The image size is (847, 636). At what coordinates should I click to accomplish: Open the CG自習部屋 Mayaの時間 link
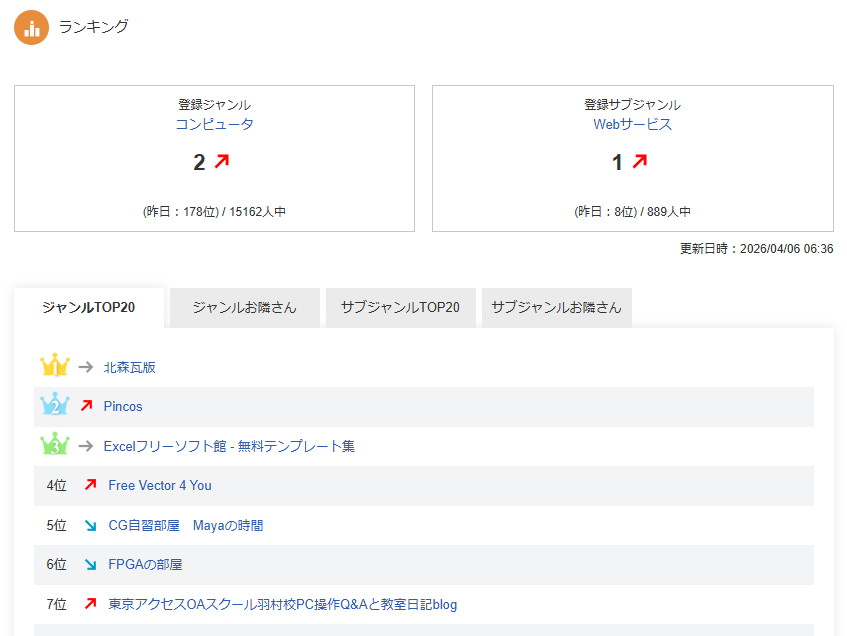pos(186,525)
